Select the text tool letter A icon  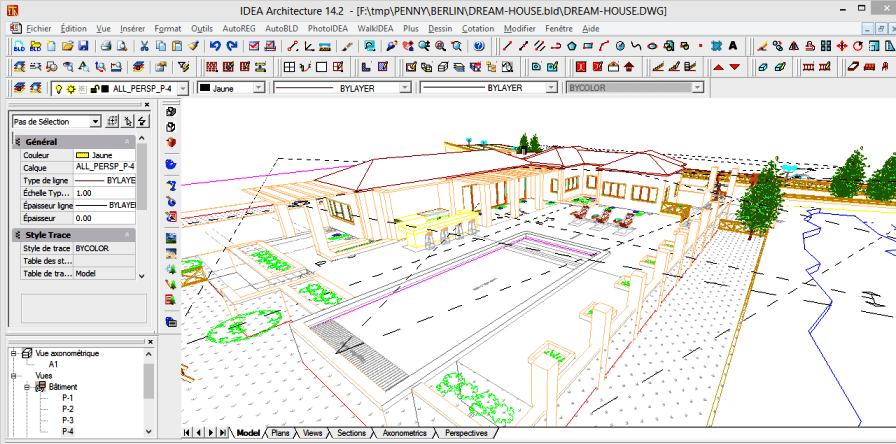733,46
